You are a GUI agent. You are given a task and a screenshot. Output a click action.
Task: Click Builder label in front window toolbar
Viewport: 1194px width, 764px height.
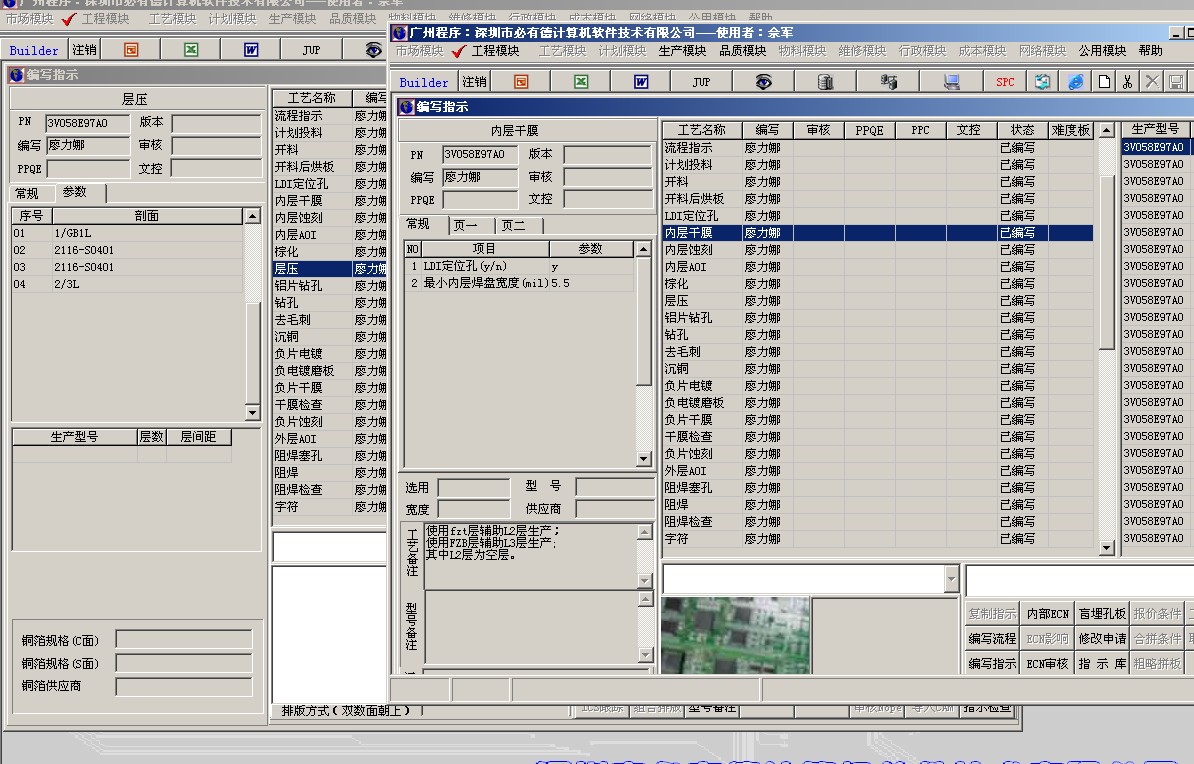coord(423,82)
